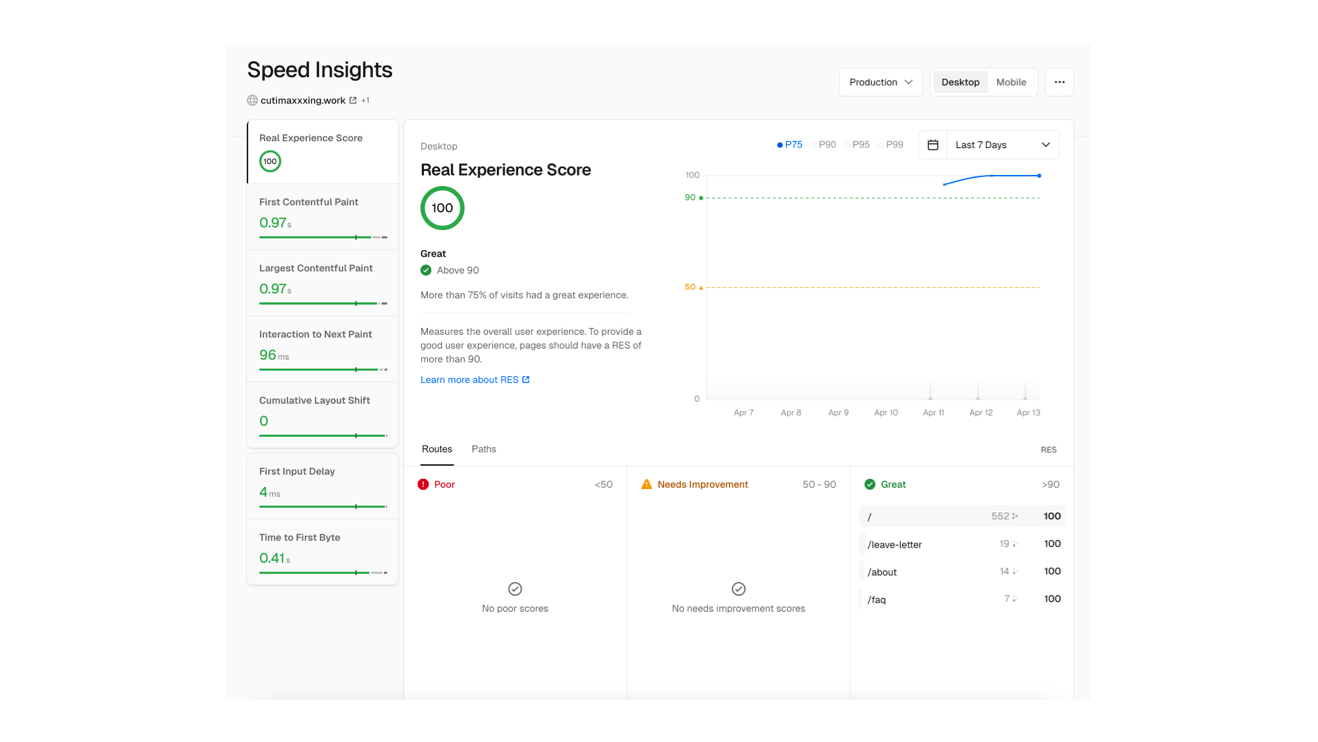
Task: Open the more options ellipsis menu
Action: pos(1059,82)
